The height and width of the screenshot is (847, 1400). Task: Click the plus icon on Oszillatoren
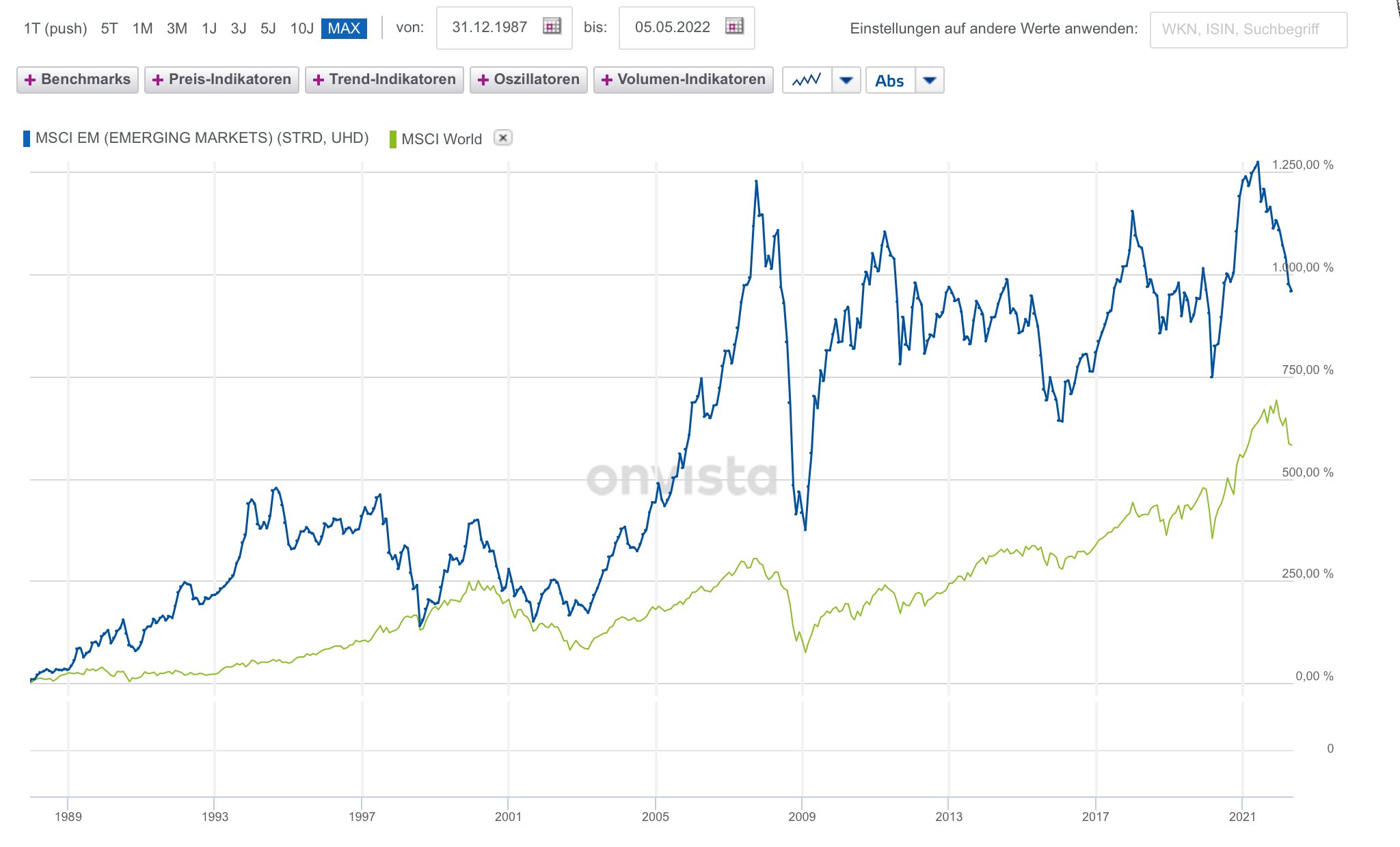(x=483, y=80)
